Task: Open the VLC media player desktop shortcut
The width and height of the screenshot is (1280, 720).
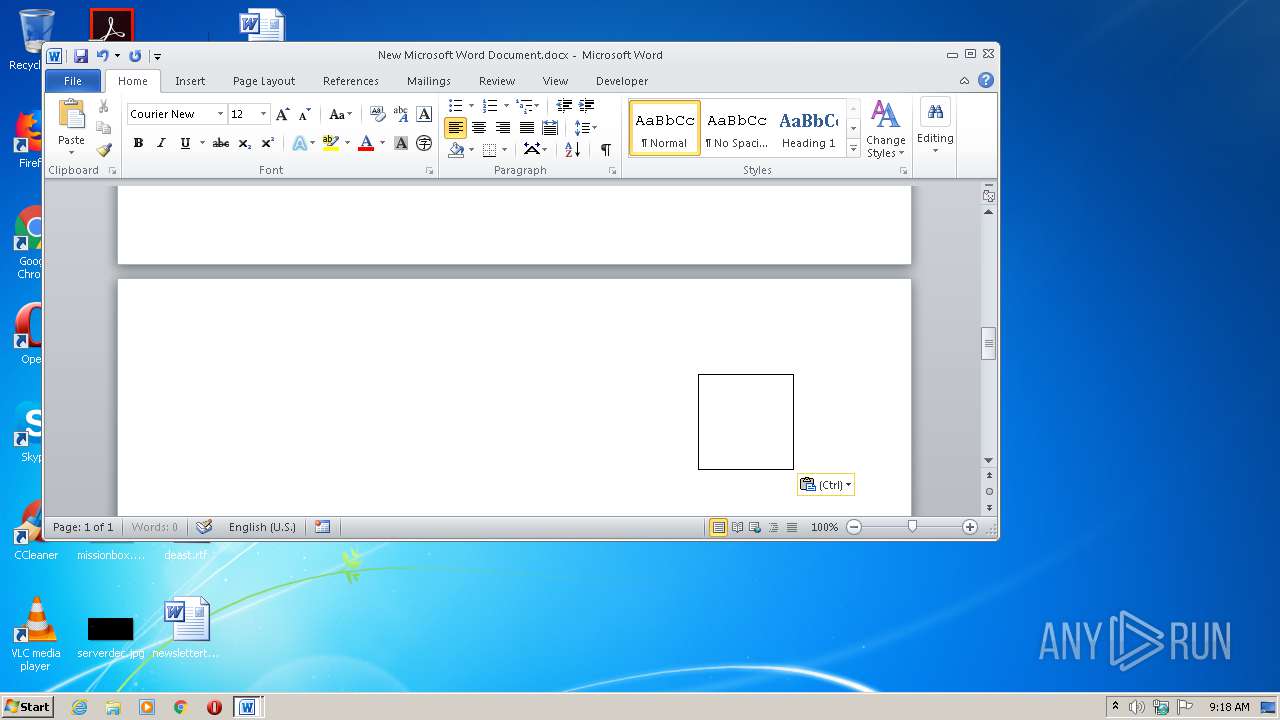Action: click(36, 634)
